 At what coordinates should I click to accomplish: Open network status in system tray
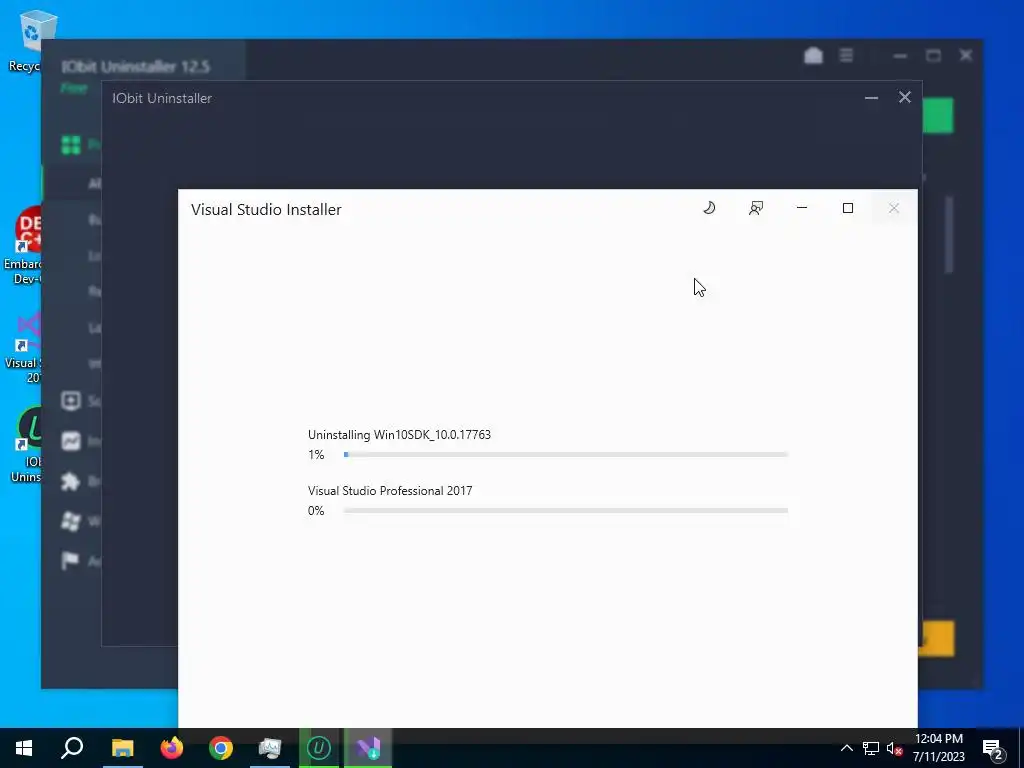pyautogui.click(x=871, y=748)
